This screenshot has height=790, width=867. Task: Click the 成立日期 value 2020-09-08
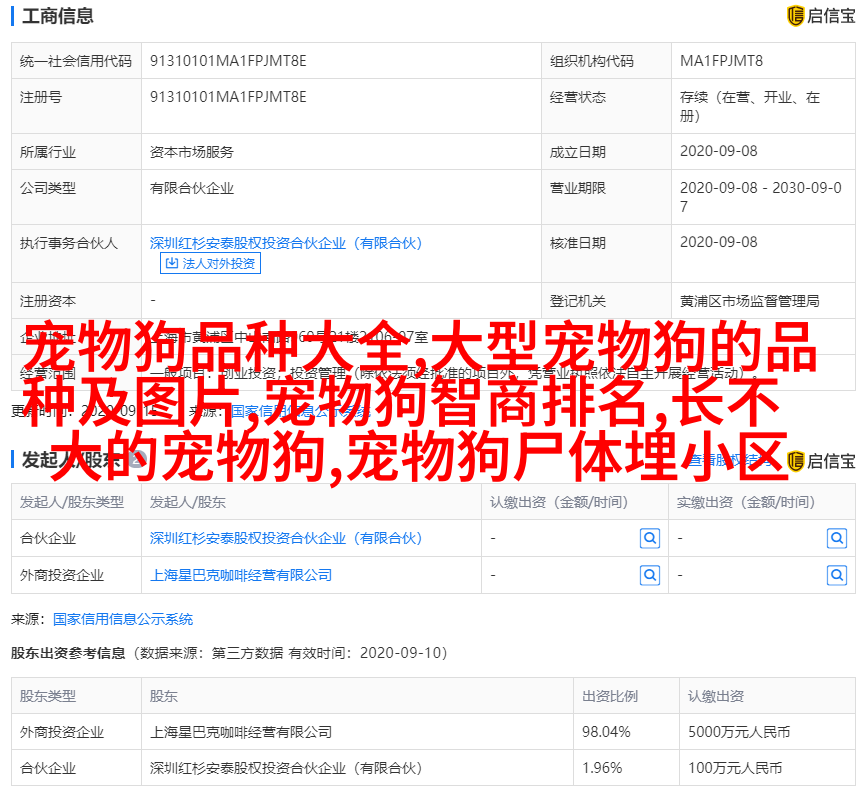[x=718, y=151]
